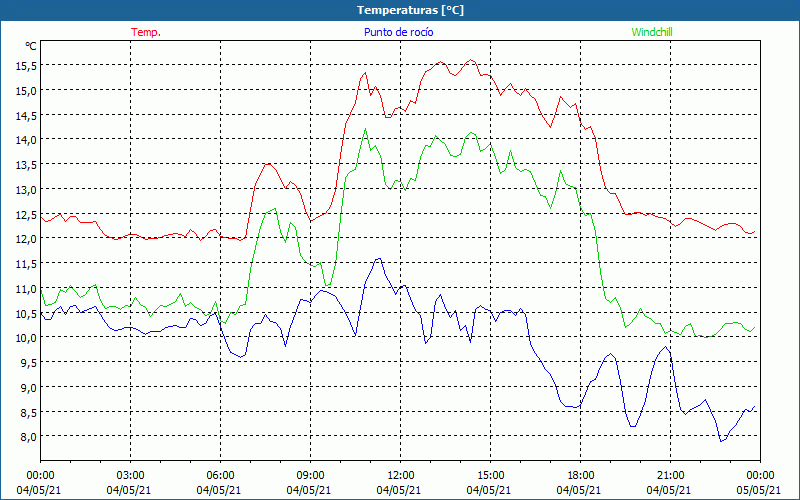Click the 18:00 time axis label
This screenshot has width=800, height=500.
click(581, 476)
